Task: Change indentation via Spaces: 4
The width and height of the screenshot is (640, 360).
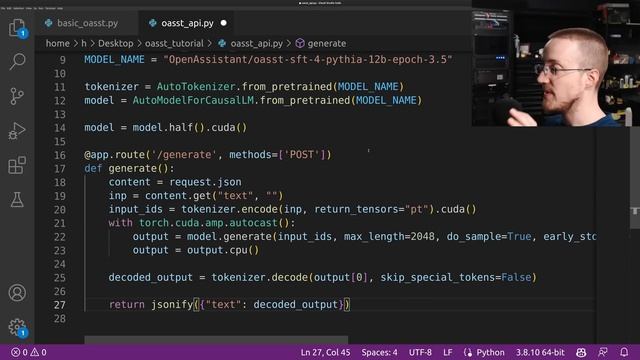Action: point(379,352)
